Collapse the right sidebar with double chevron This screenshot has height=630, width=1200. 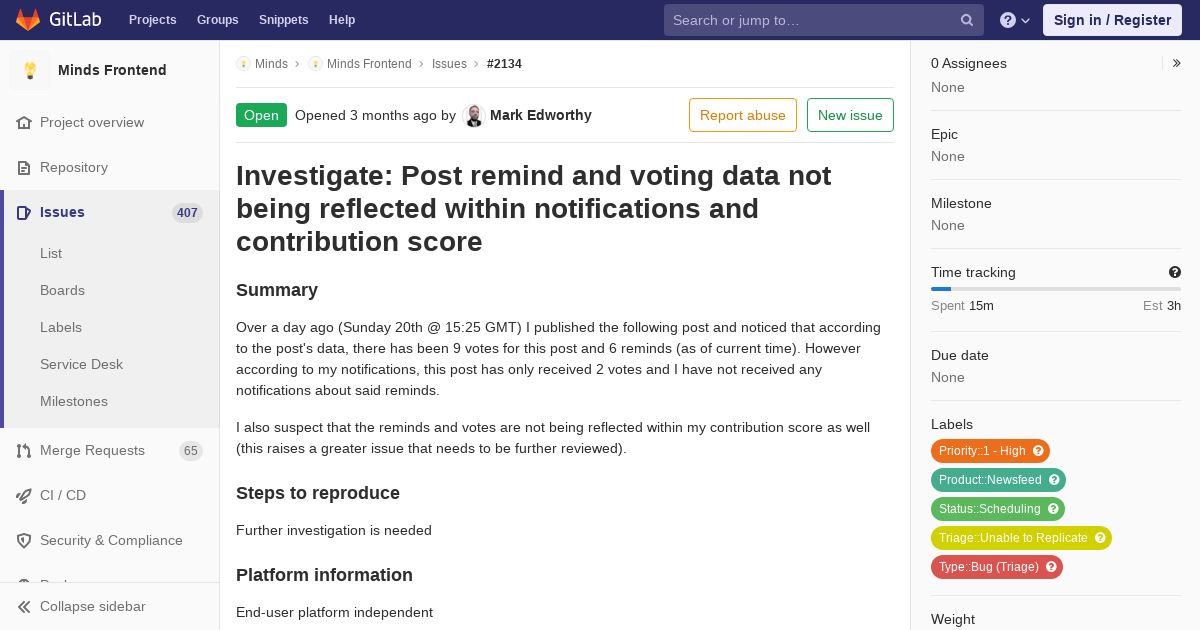pos(1177,63)
